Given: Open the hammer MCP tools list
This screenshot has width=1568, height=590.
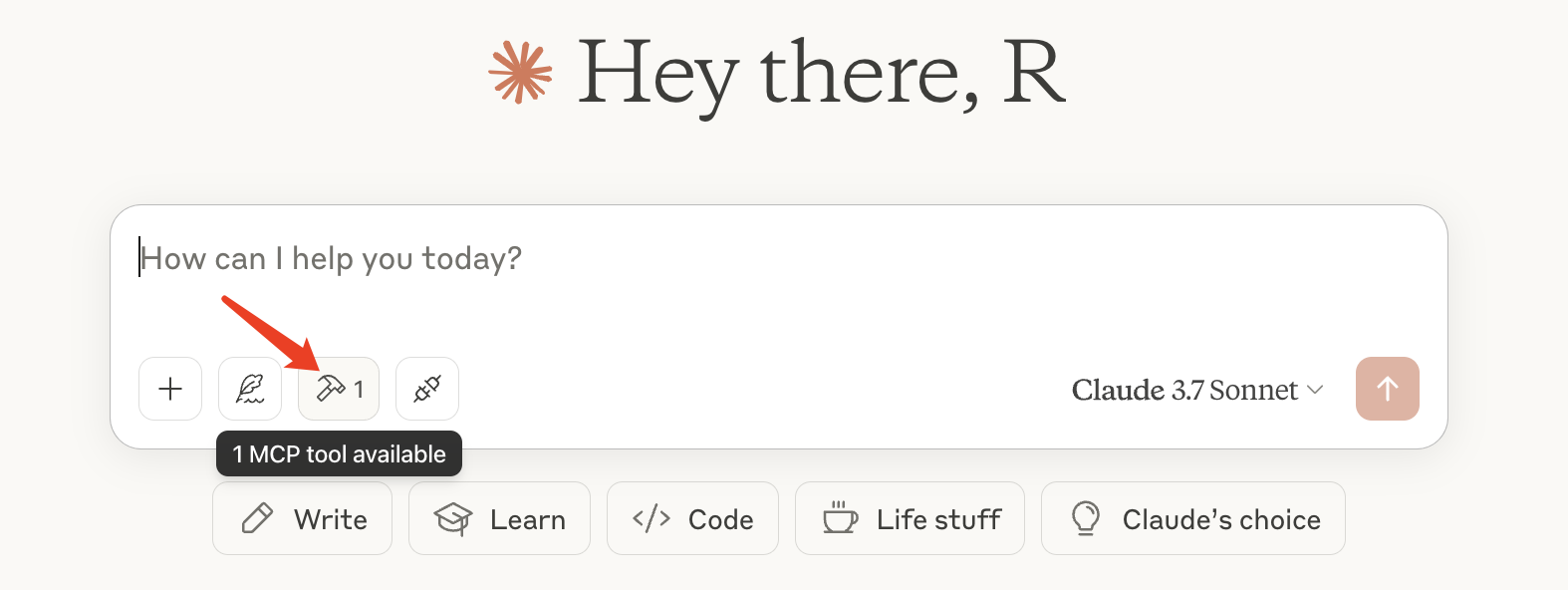Looking at the screenshot, I should click(339, 389).
